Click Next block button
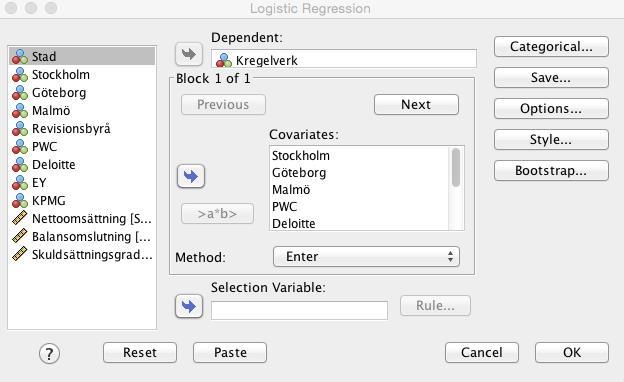This screenshot has width=624, height=382. point(416,105)
